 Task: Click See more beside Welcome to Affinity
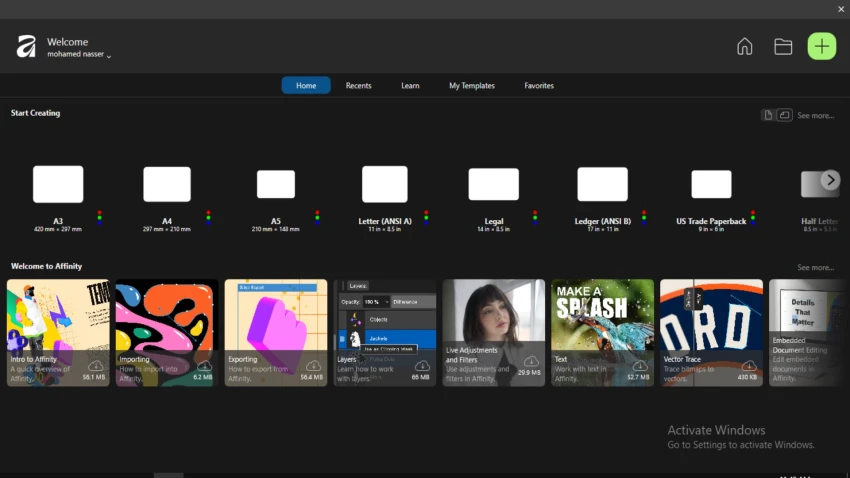pyautogui.click(x=815, y=268)
